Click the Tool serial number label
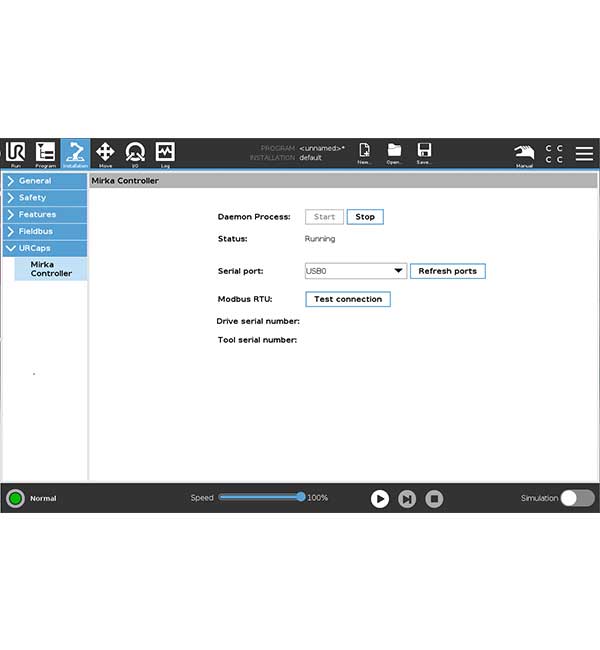 257,340
